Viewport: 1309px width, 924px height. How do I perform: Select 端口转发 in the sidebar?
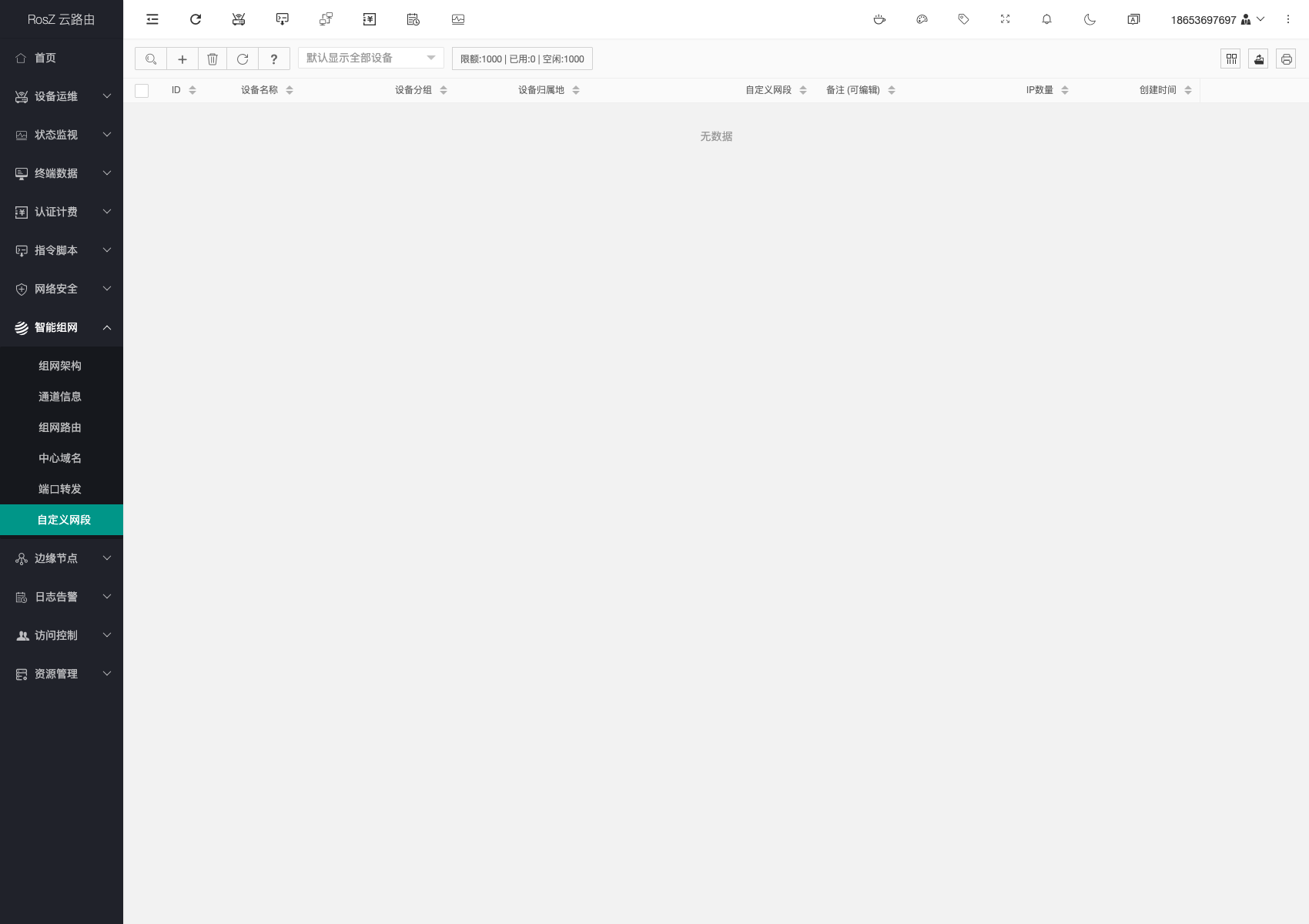(x=60, y=489)
